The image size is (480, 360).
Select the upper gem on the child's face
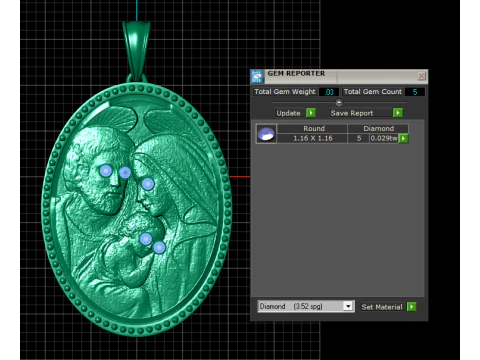(x=146, y=239)
